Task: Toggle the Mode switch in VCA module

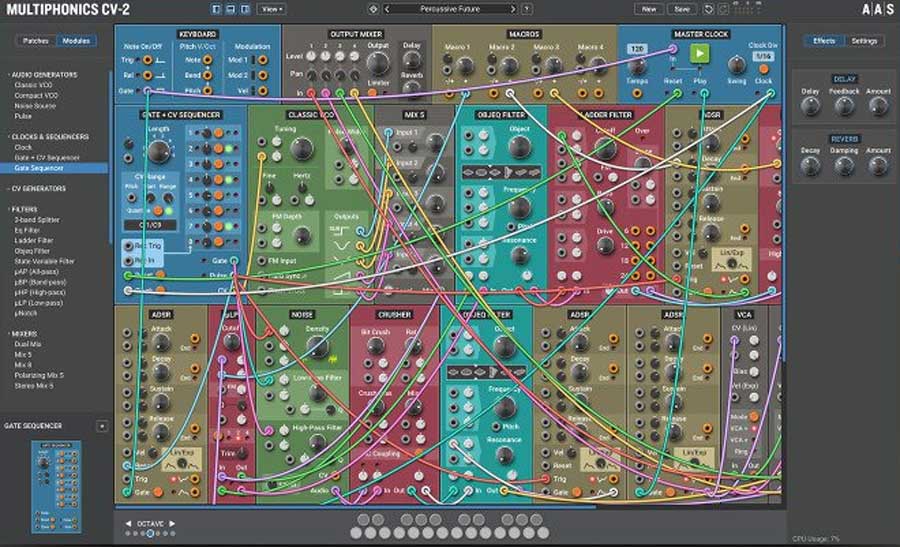Action: click(754, 417)
